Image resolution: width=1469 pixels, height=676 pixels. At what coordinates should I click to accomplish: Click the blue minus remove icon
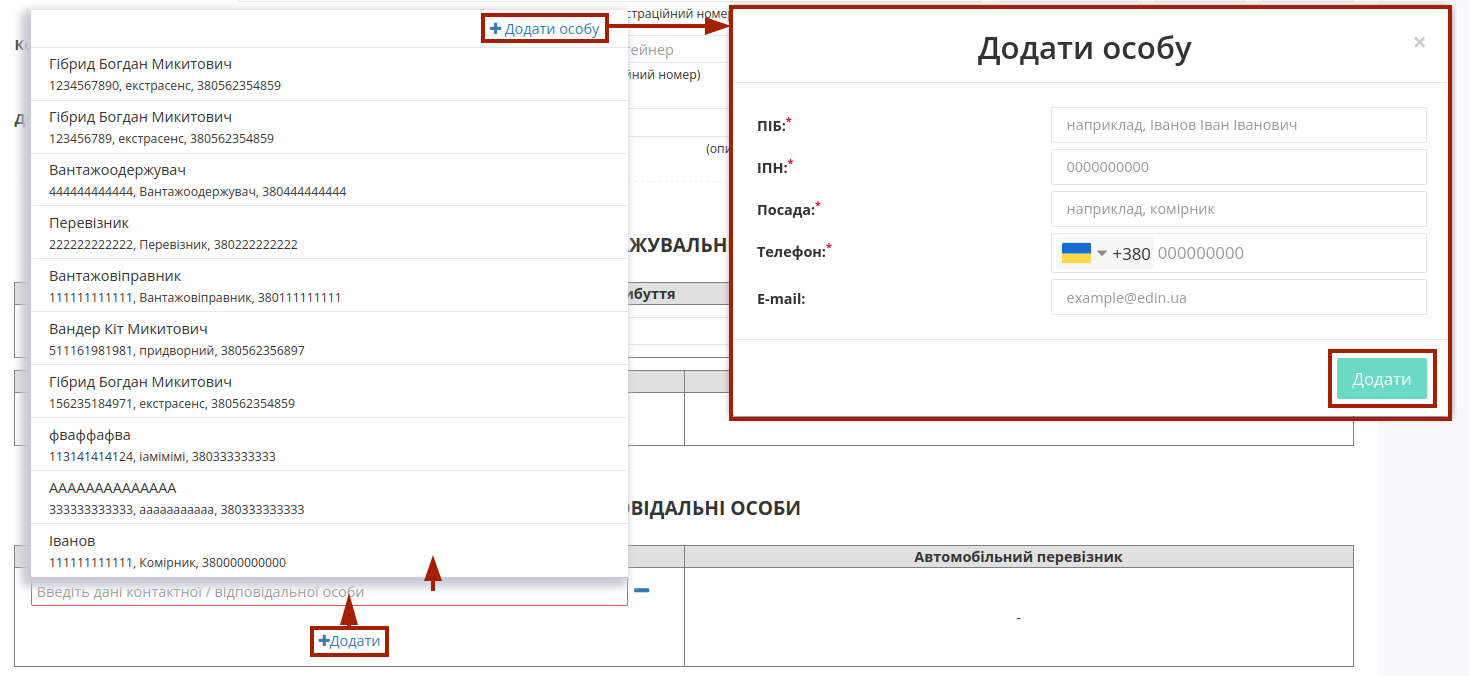641,590
